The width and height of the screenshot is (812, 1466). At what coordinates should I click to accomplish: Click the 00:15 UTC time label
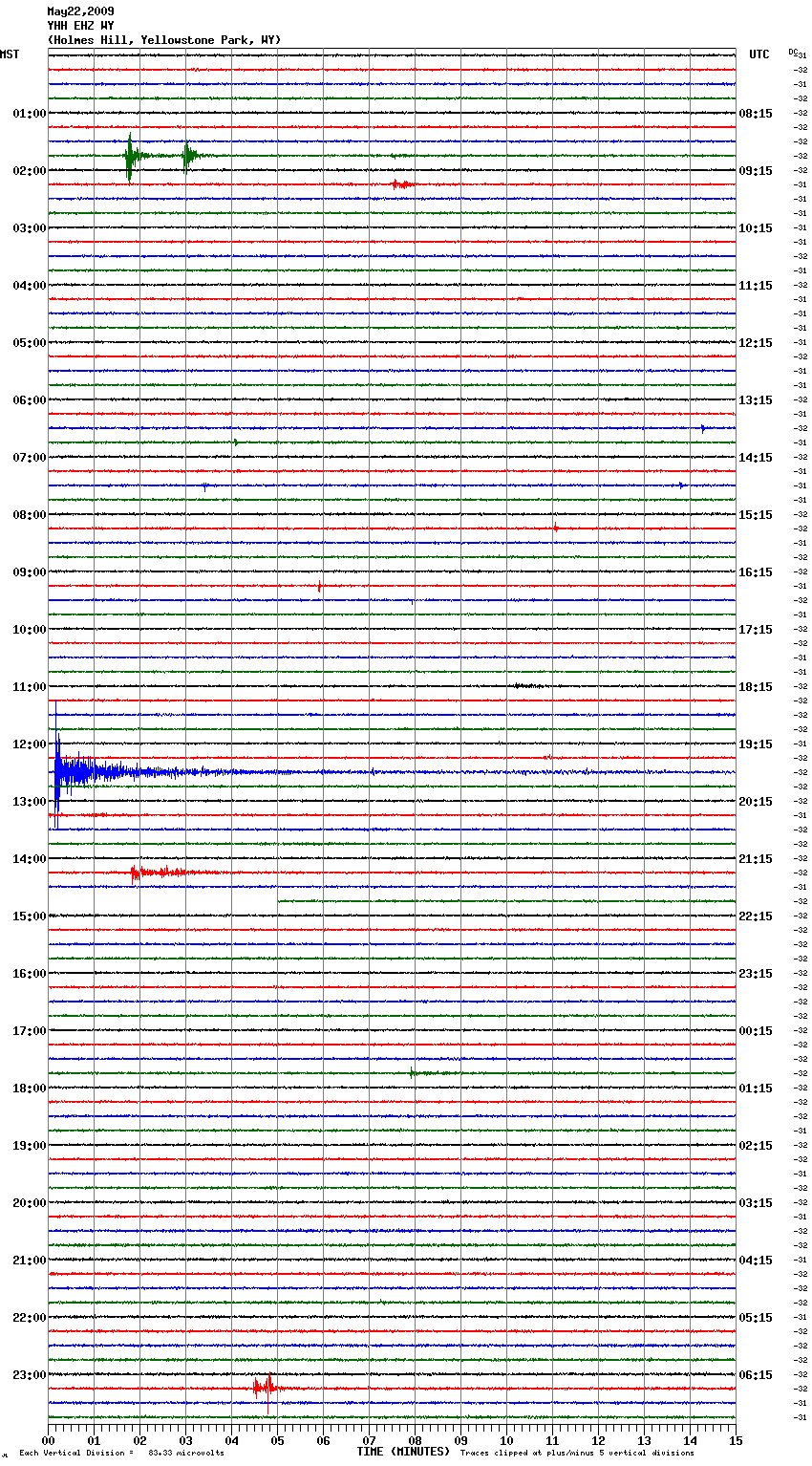[x=756, y=1031]
